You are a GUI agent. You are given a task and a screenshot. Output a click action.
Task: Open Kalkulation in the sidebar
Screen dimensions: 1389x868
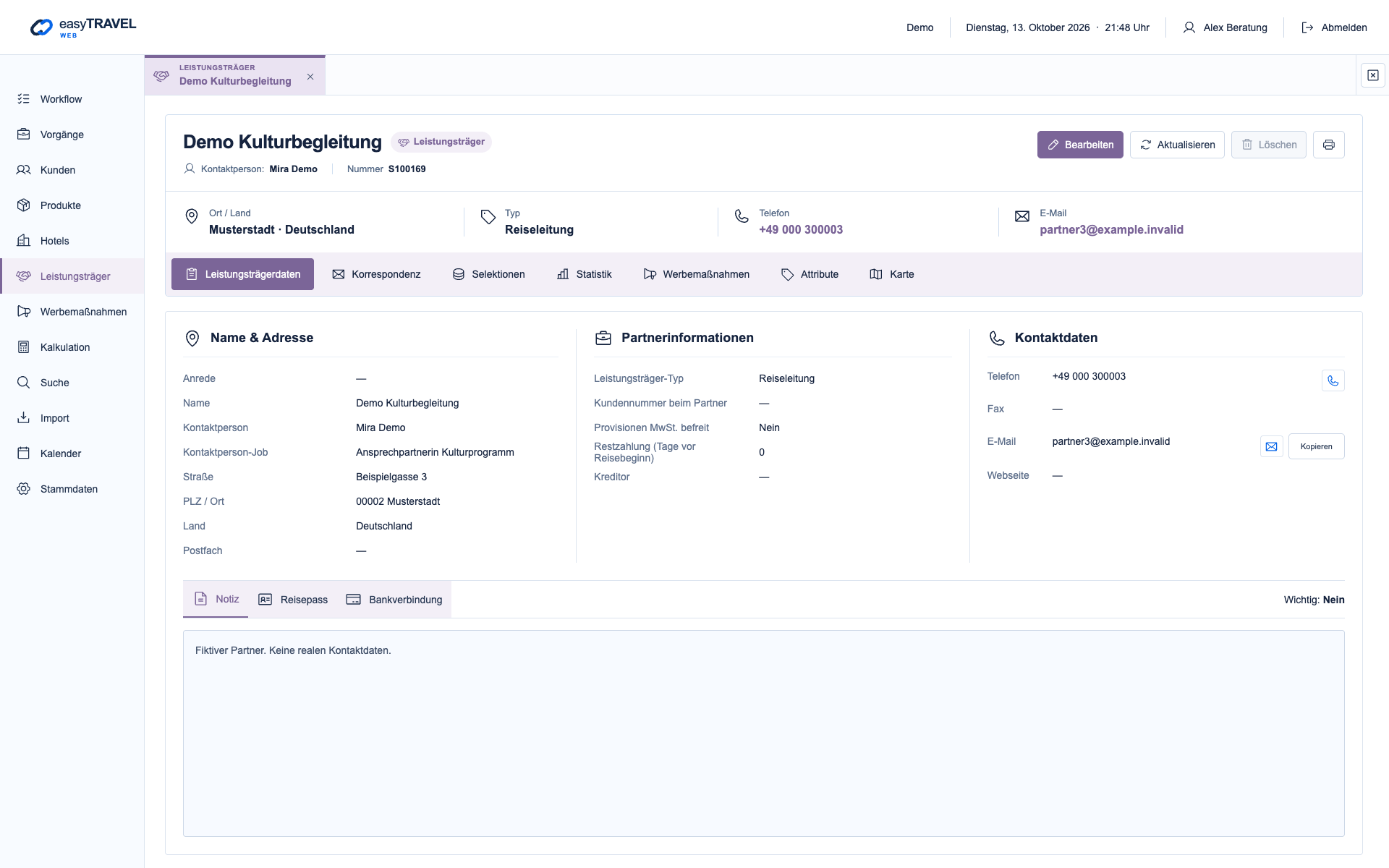tap(72, 347)
